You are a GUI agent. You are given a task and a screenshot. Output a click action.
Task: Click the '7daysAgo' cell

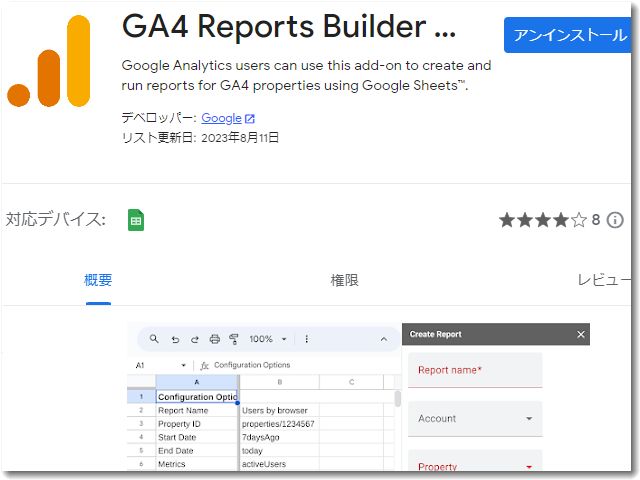coord(280,437)
